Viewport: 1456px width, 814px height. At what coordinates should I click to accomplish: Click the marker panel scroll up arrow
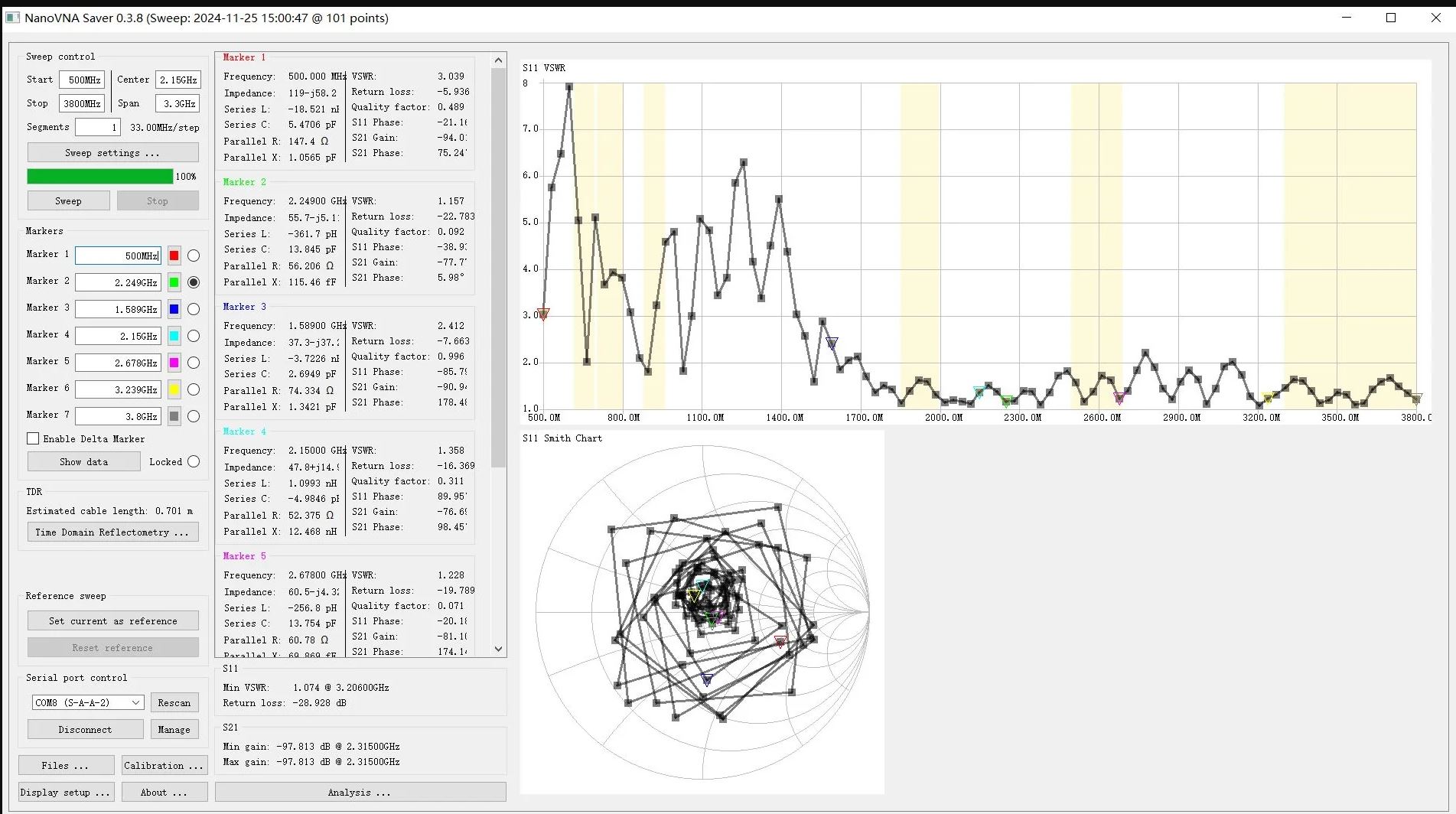499,60
